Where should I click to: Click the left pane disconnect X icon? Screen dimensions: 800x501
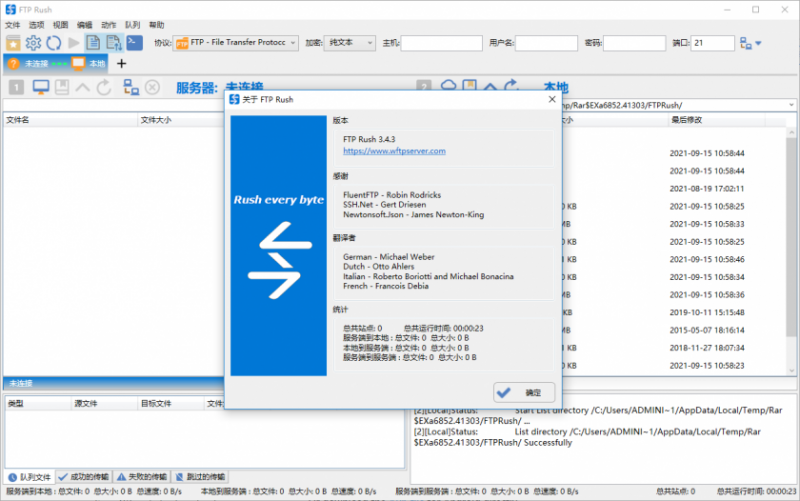click(152, 88)
